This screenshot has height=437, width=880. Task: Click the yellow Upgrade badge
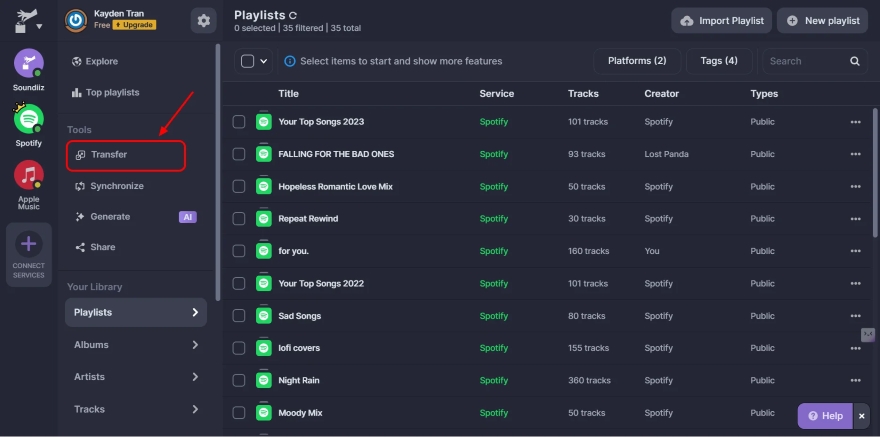134,25
